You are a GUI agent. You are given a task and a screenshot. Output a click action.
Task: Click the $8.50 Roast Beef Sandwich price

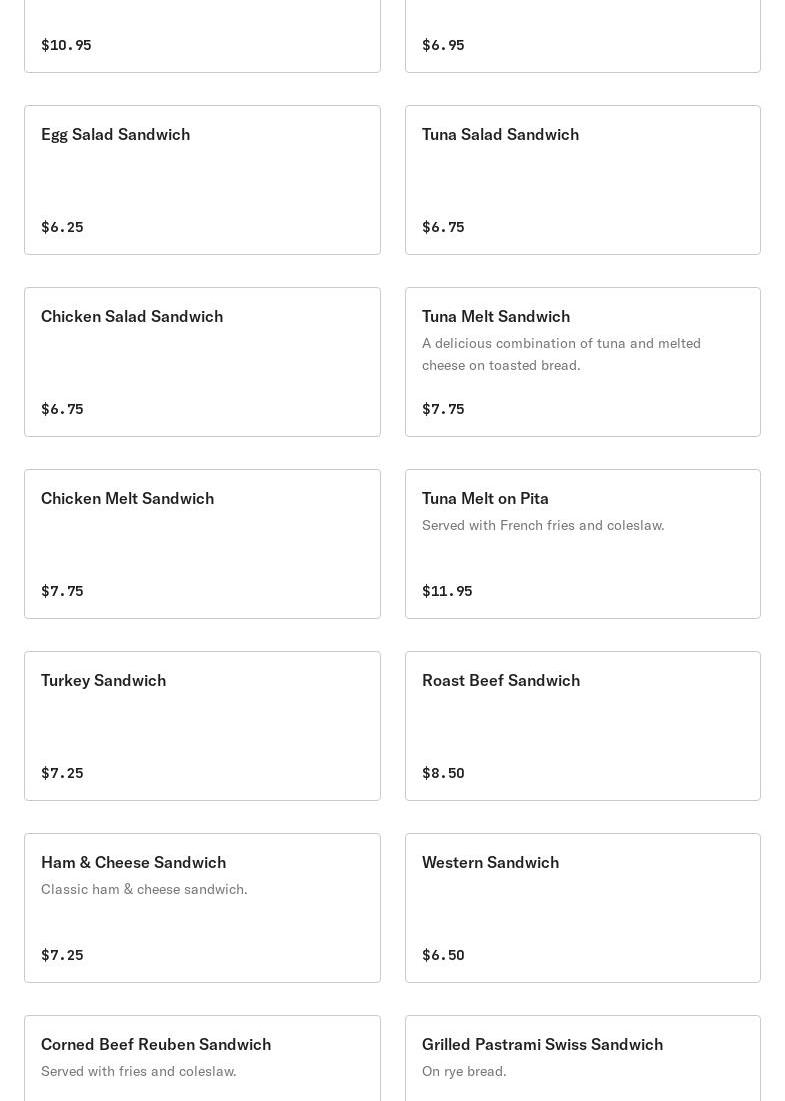(x=443, y=773)
